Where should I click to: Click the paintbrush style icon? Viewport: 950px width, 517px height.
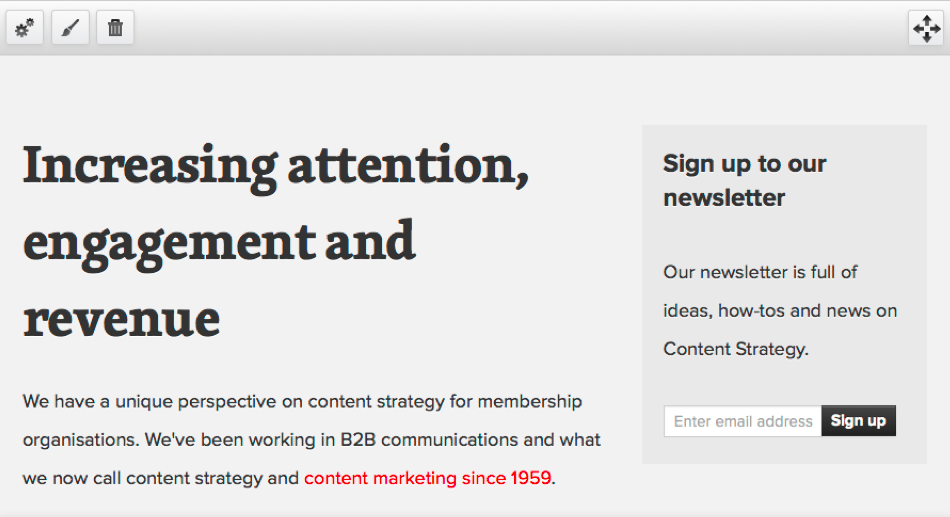pos(70,28)
